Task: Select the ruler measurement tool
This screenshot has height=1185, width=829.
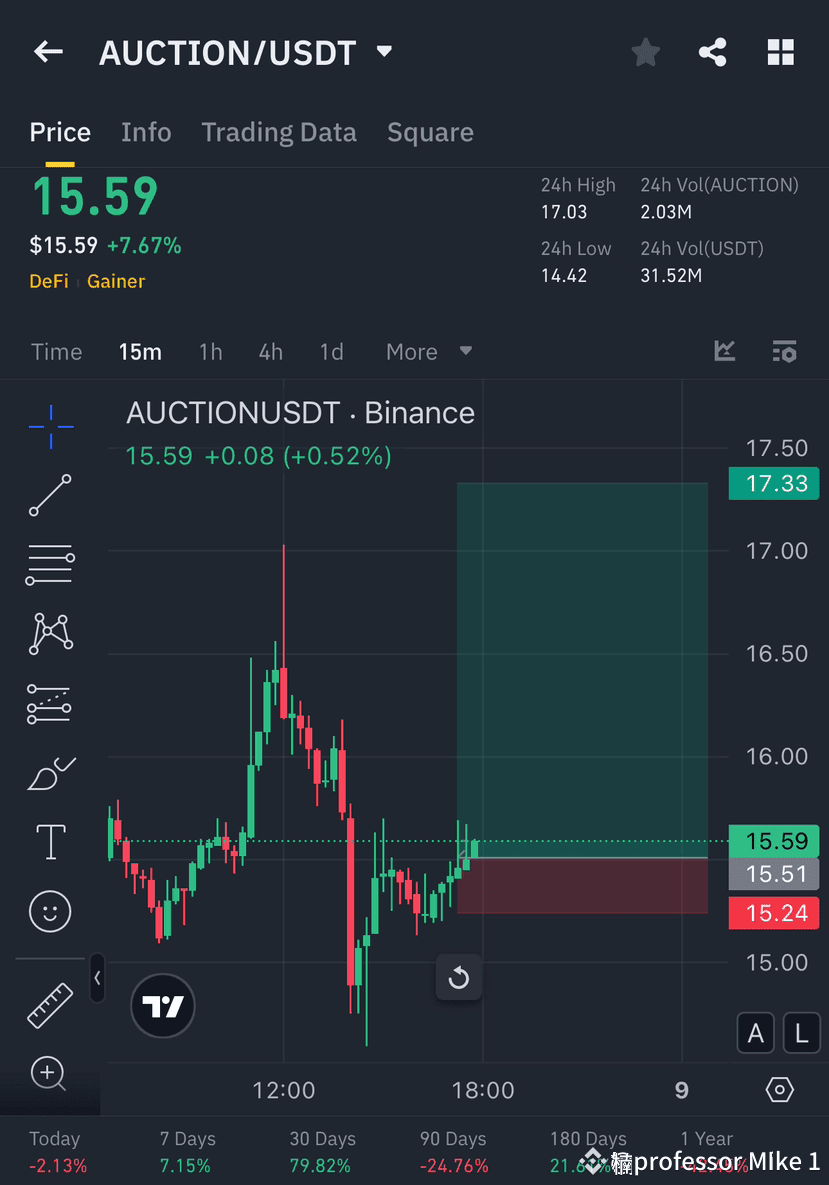Action: [49, 1005]
